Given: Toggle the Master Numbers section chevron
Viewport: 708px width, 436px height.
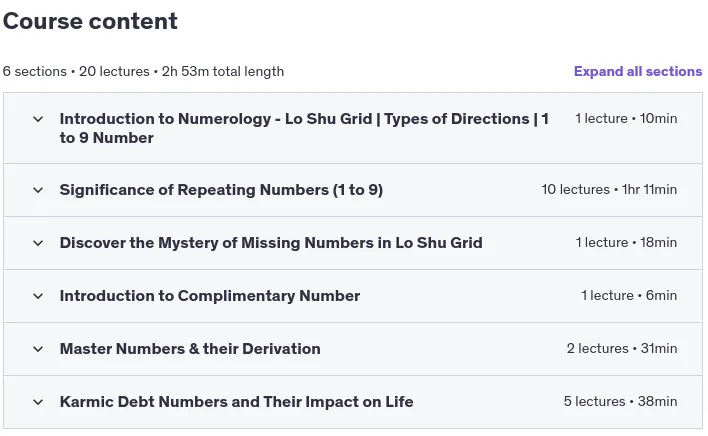Looking at the screenshot, I should pos(38,349).
